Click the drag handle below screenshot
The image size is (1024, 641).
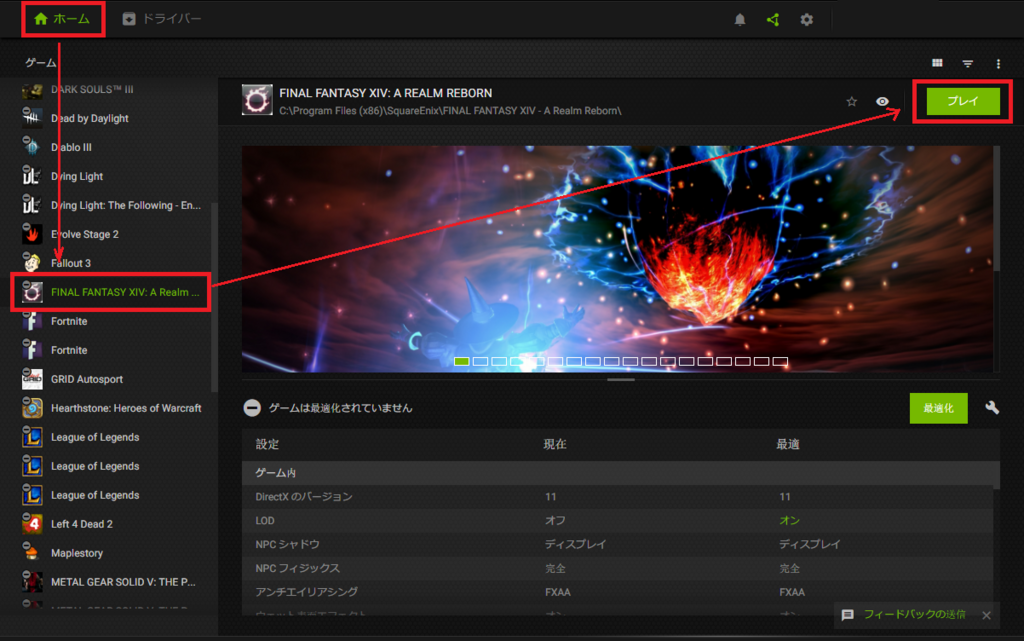[620, 379]
